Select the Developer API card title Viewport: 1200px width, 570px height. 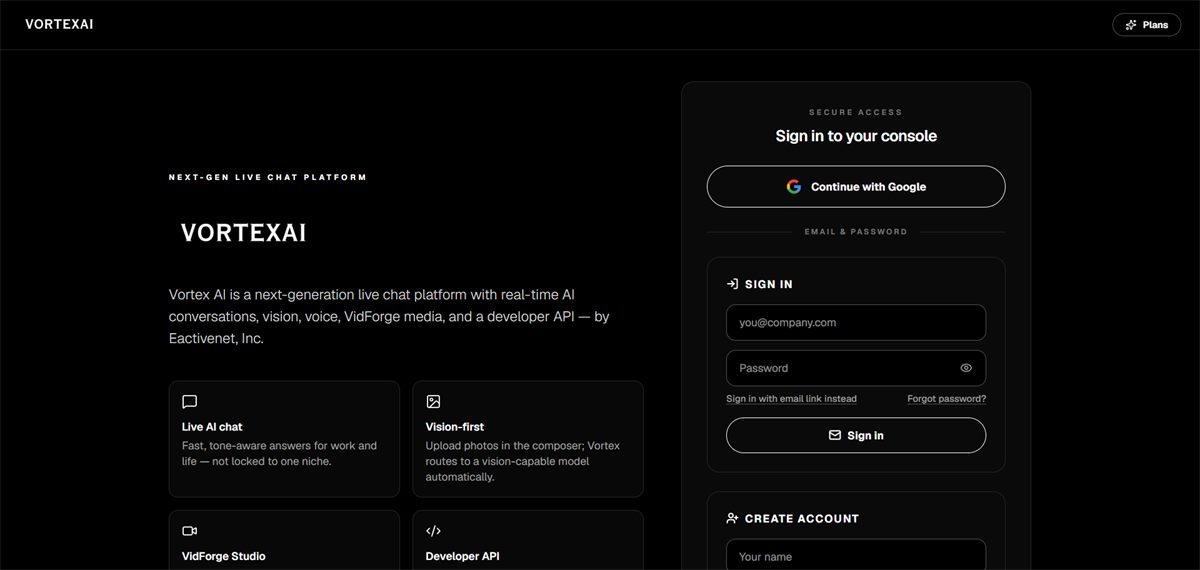463,556
